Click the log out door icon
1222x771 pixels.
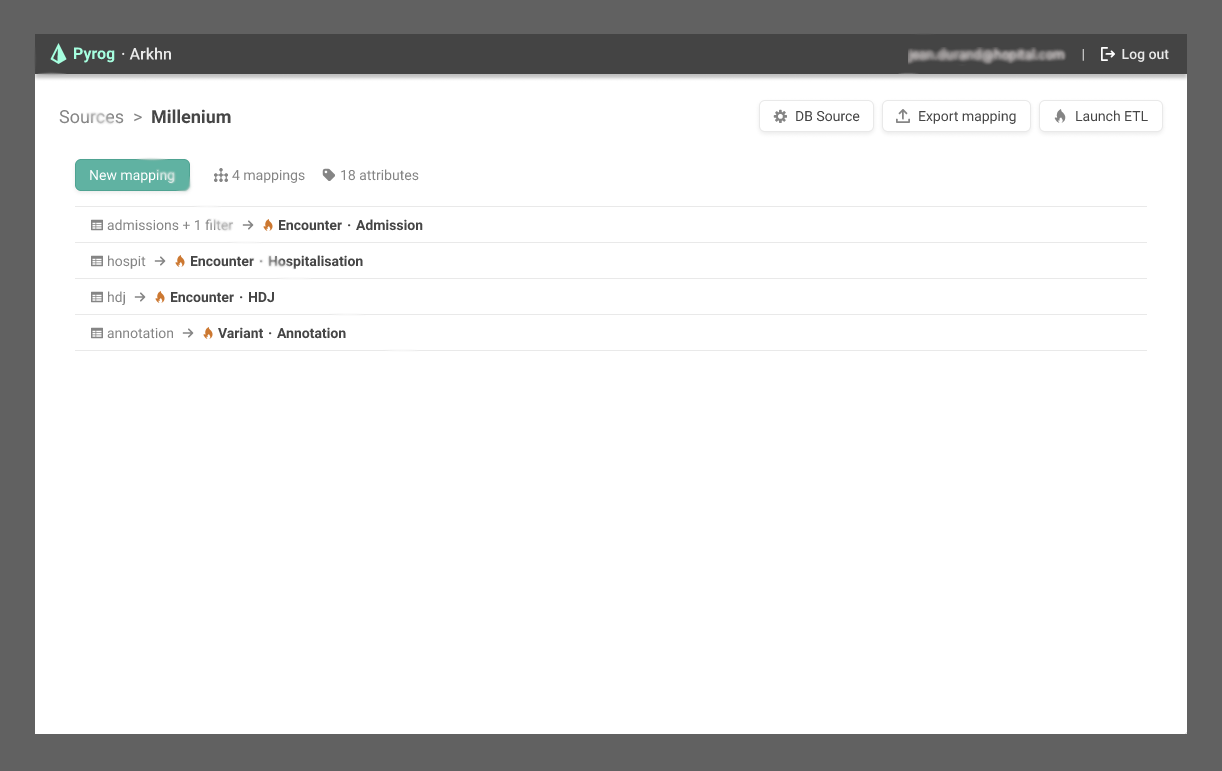[1108, 54]
